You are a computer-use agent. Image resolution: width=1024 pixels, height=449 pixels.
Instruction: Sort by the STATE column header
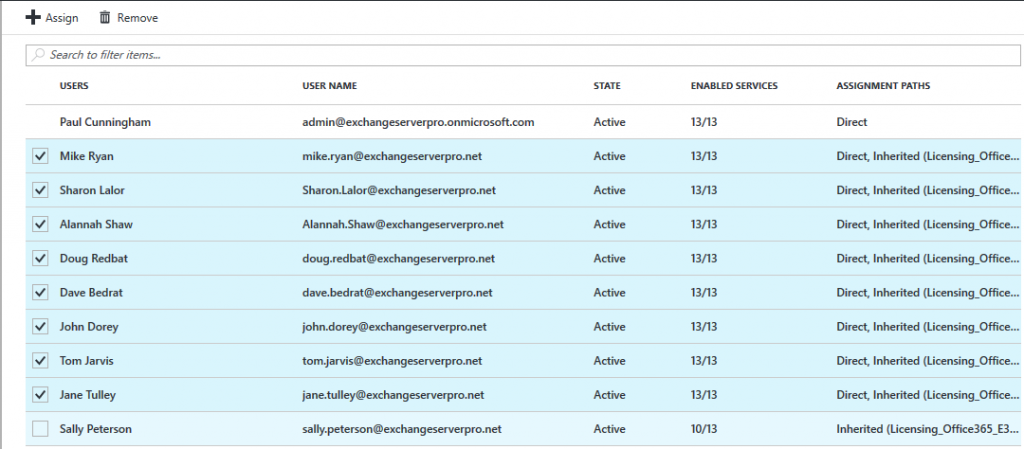[x=607, y=85]
